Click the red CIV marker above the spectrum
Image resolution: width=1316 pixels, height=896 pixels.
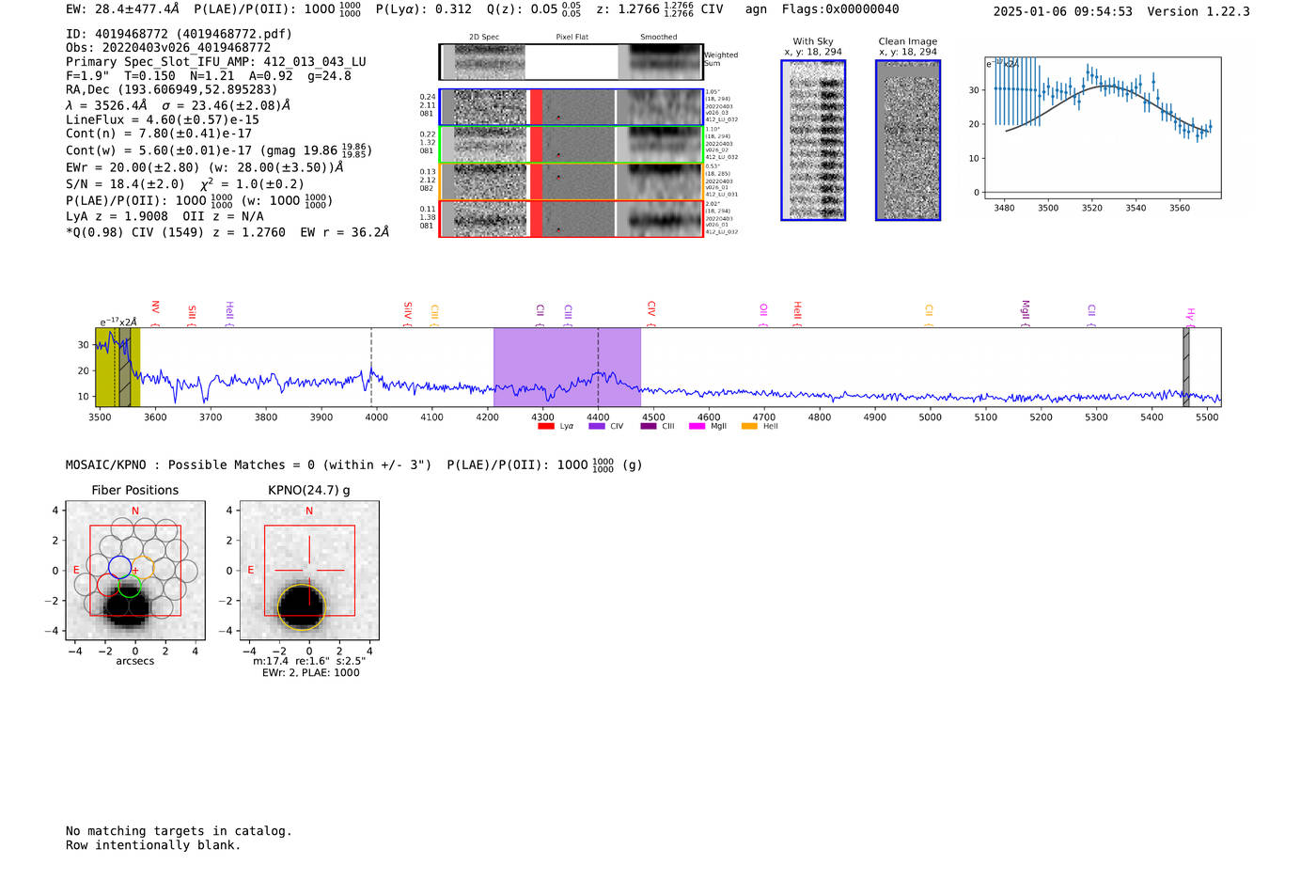pyautogui.click(x=651, y=308)
